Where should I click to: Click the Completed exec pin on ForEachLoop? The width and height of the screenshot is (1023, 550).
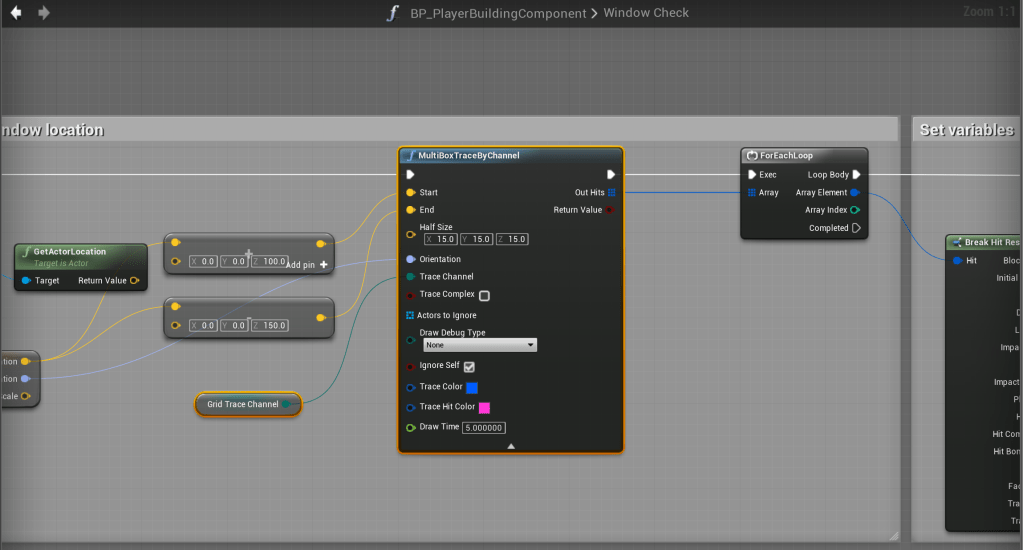click(856, 228)
